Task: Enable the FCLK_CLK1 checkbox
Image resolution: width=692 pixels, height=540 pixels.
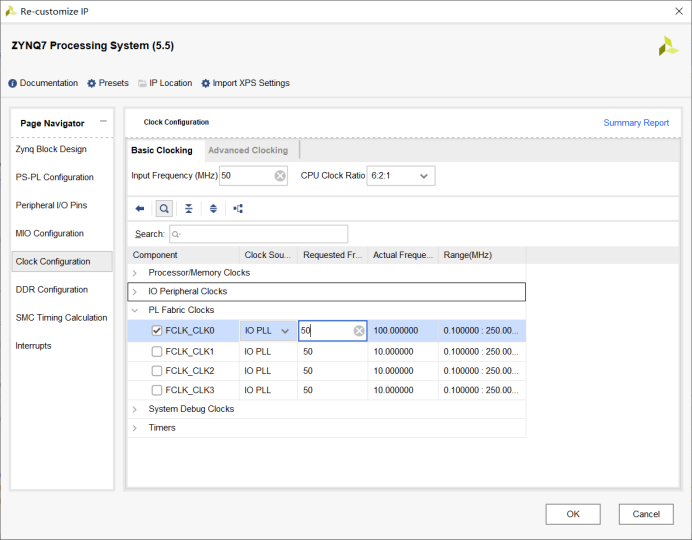Action: (x=157, y=352)
